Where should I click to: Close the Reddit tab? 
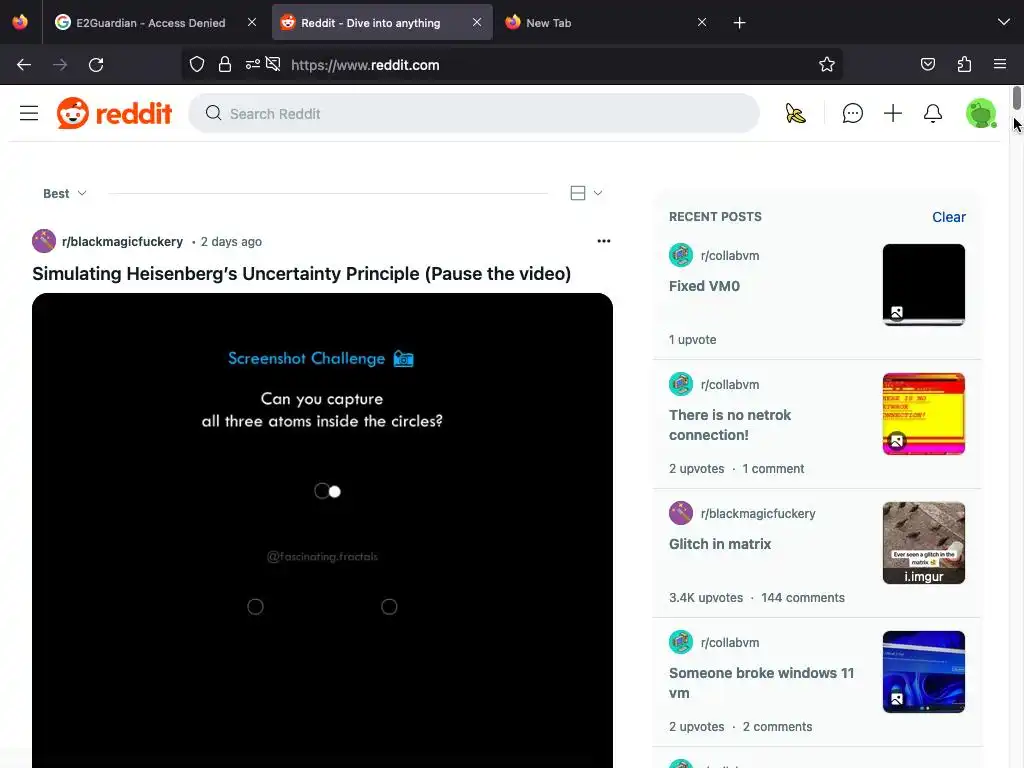[477, 22]
